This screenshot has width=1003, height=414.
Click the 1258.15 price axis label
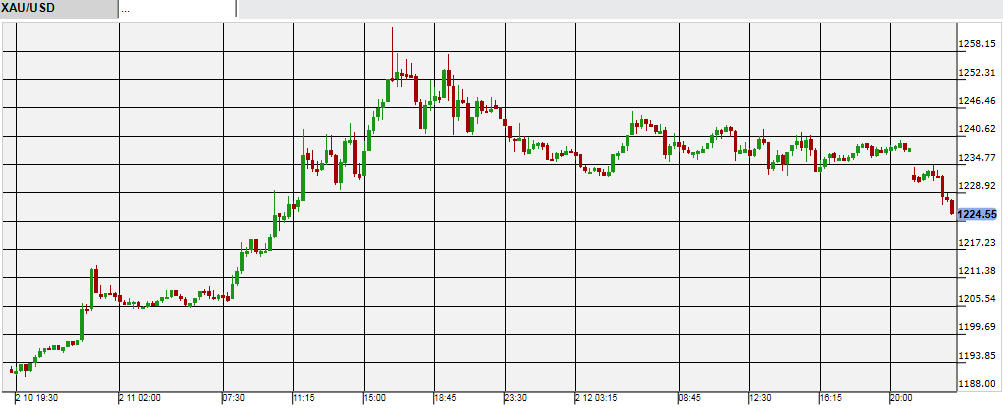click(x=978, y=44)
